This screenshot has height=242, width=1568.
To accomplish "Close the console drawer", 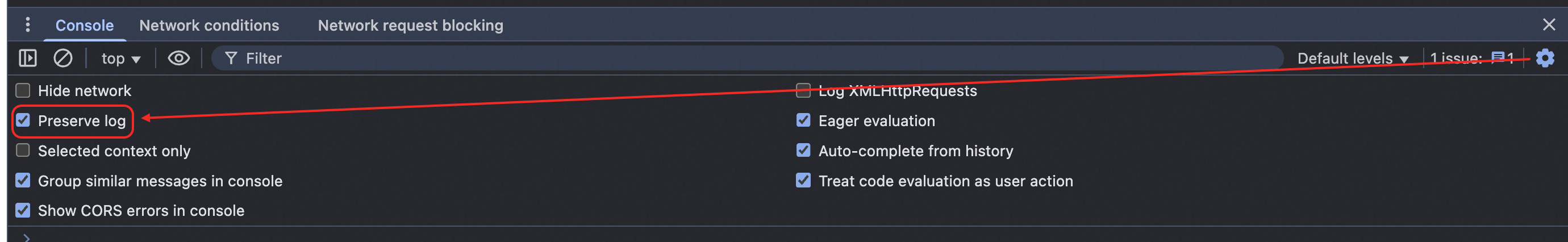I will 1549,24.
